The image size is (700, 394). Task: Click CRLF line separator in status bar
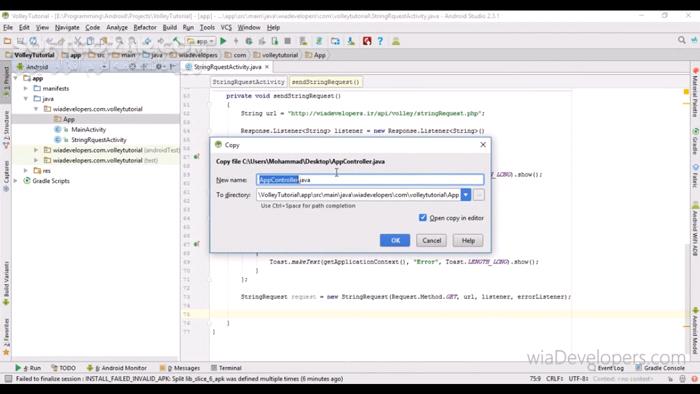pyautogui.click(x=554, y=378)
